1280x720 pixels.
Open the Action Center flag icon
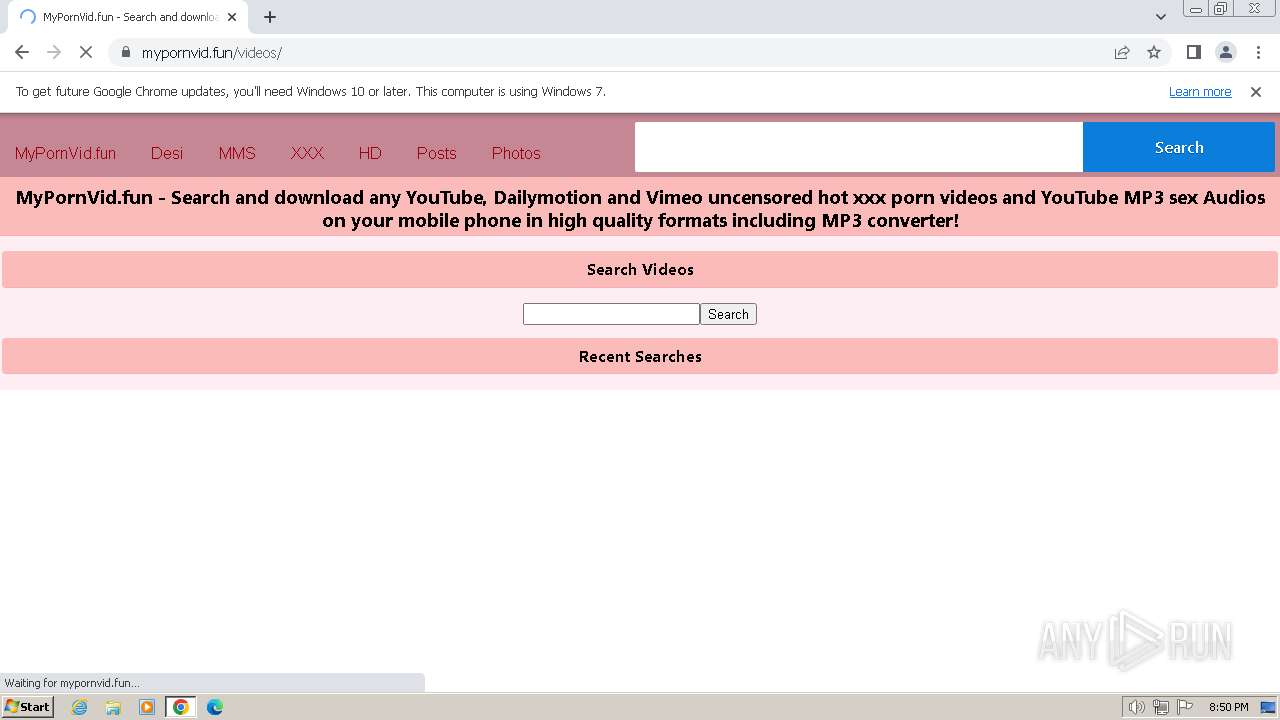[1185, 707]
